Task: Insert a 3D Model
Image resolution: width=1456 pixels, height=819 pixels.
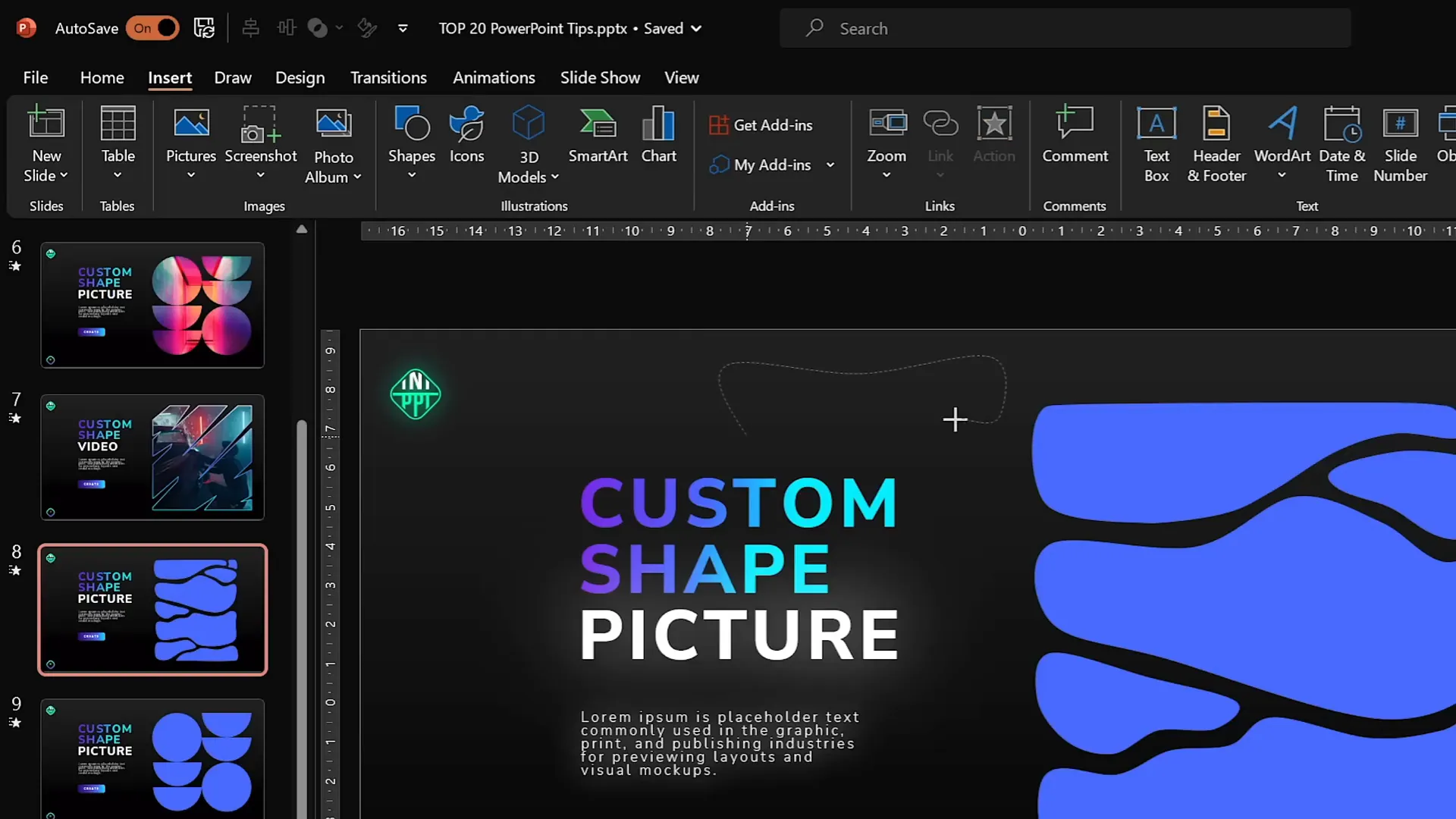Action: tap(528, 144)
